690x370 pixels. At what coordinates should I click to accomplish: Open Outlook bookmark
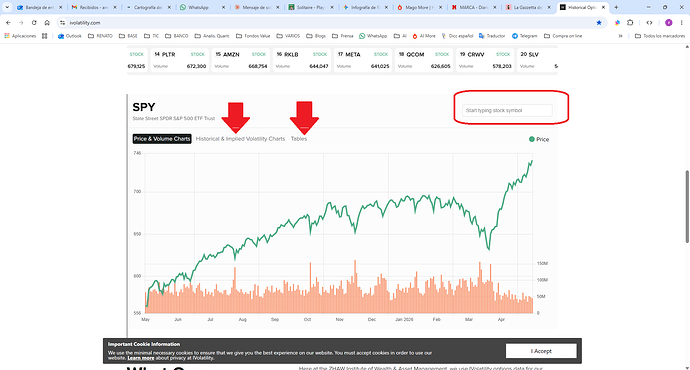point(70,36)
